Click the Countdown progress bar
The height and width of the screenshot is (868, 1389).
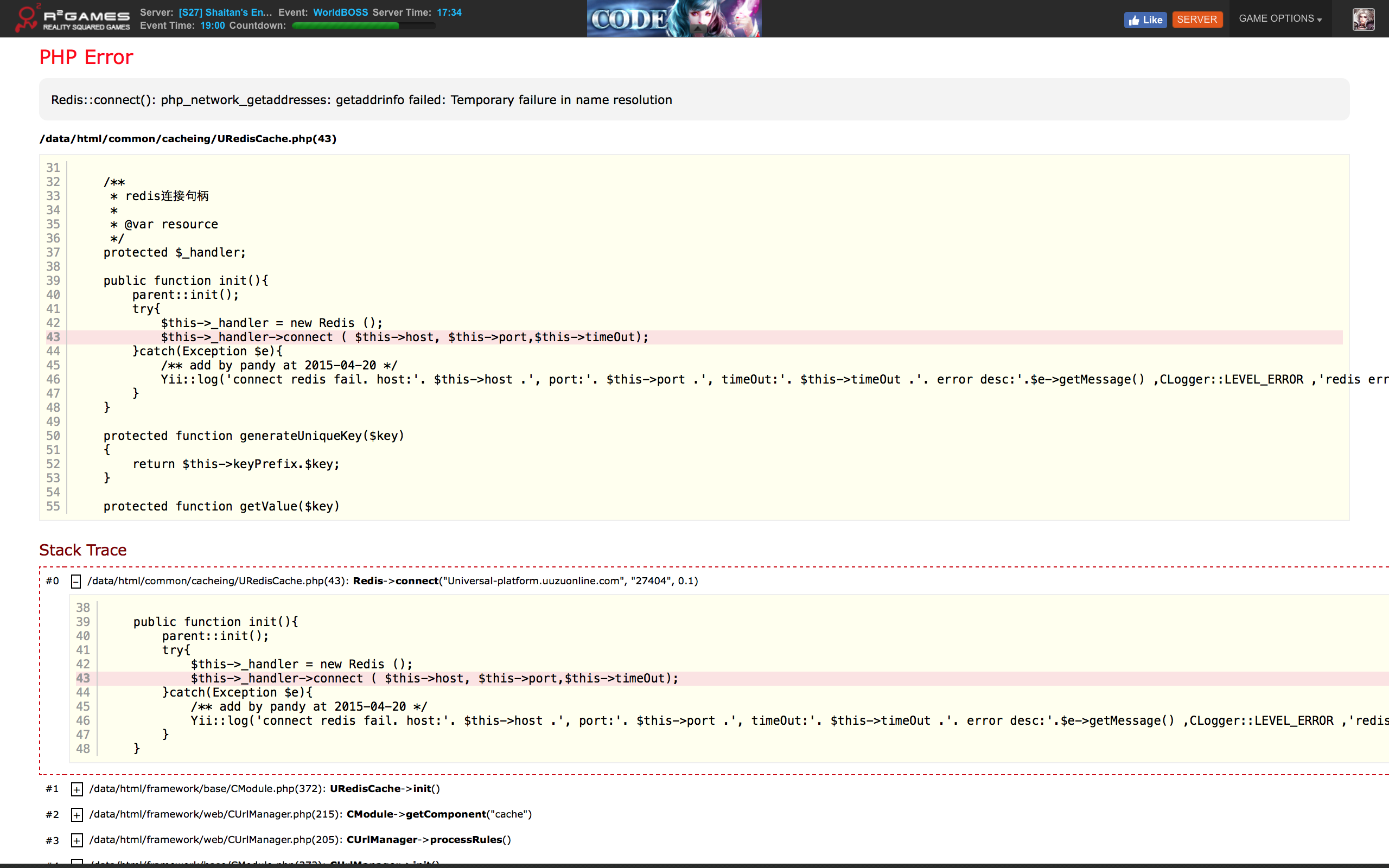pos(363,26)
